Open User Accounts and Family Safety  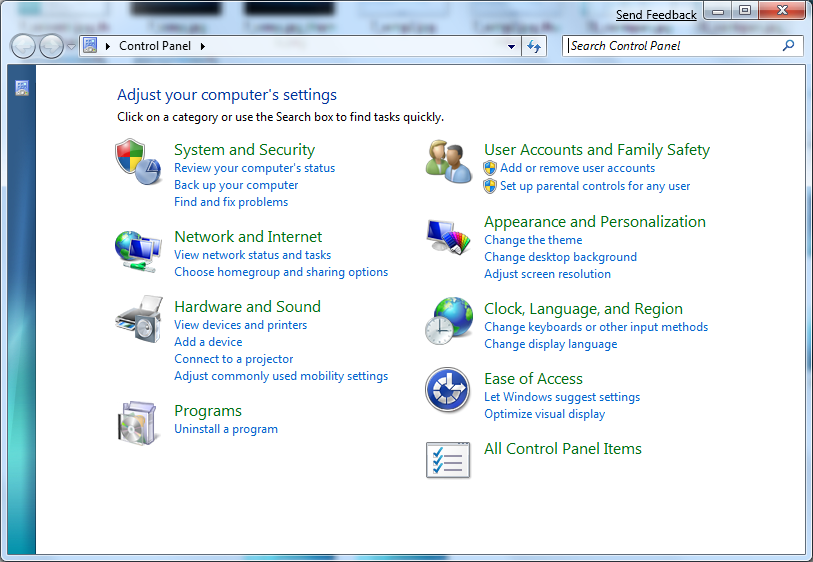pos(597,149)
